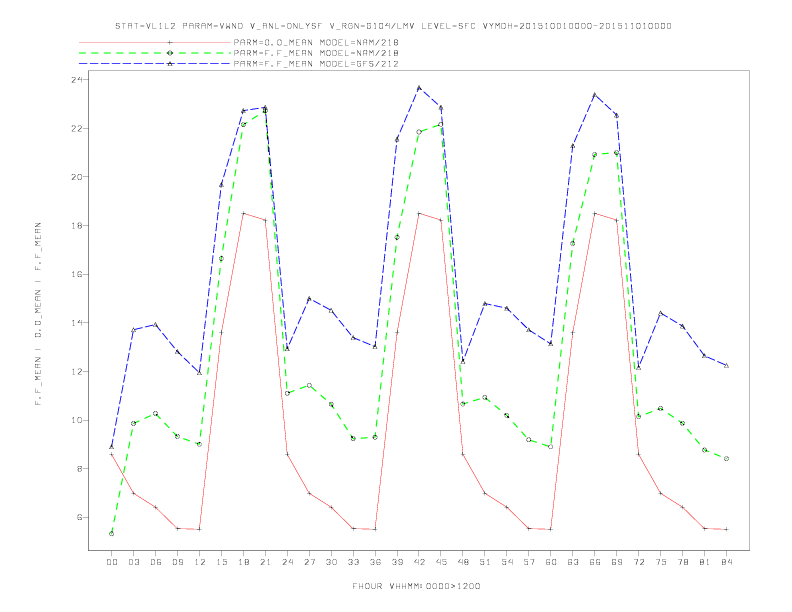Click red O.O_MEAN plus marker at hour 00
Screen dimensions: 792x612
point(112,454)
